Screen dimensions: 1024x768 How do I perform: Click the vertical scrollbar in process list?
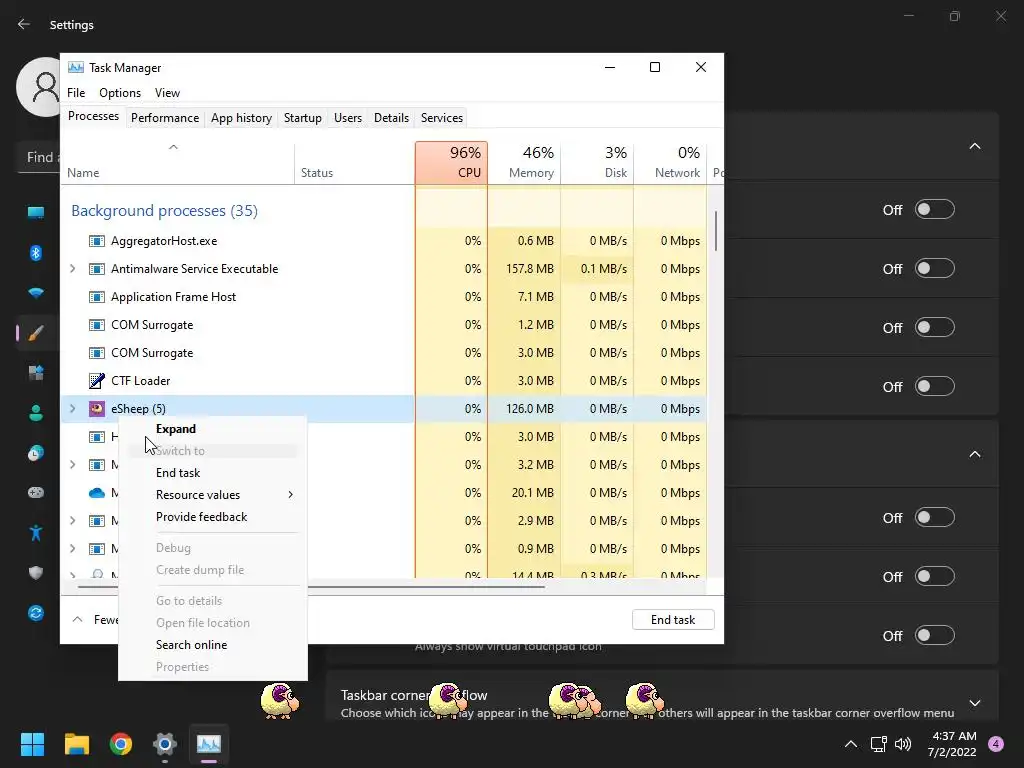coord(716,231)
